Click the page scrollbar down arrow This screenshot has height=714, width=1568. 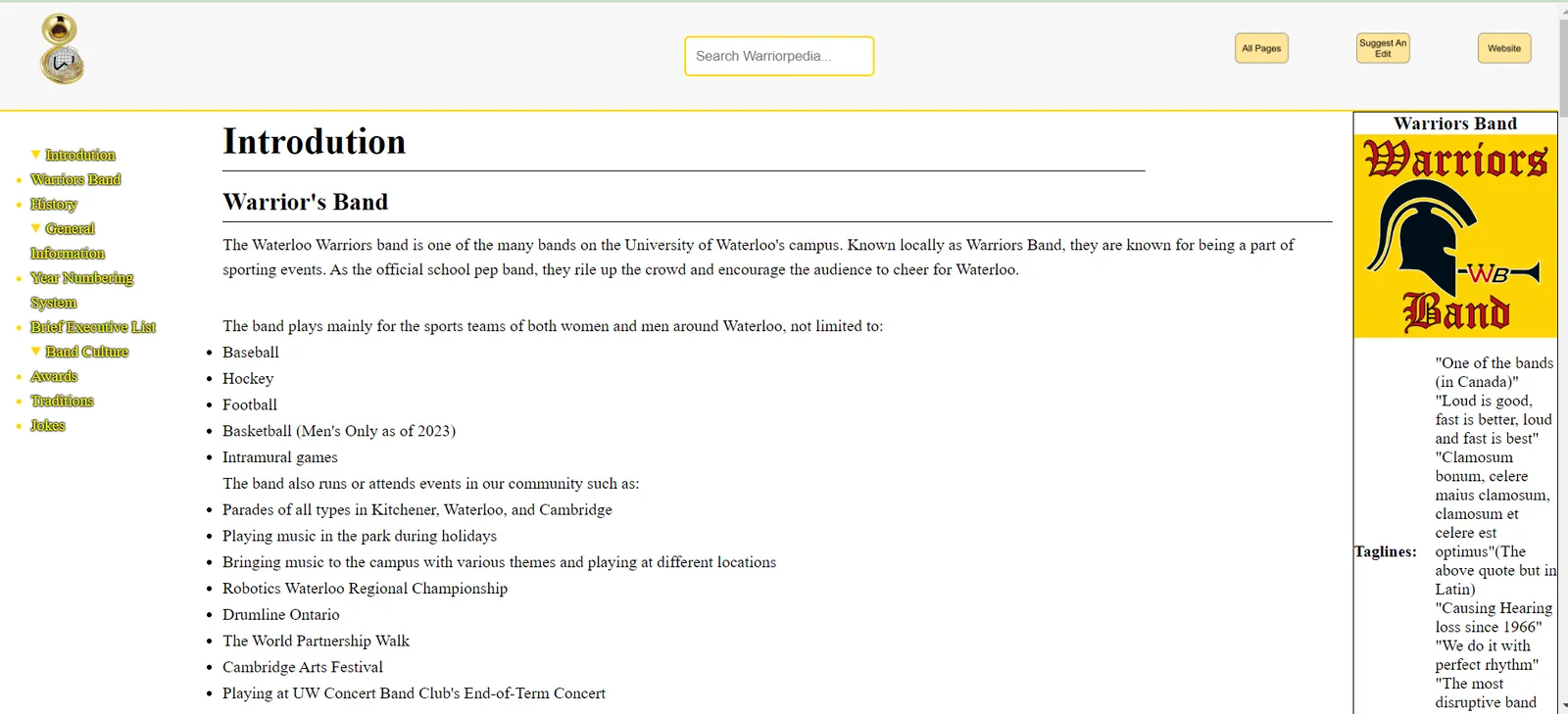click(x=1562, y=705)
